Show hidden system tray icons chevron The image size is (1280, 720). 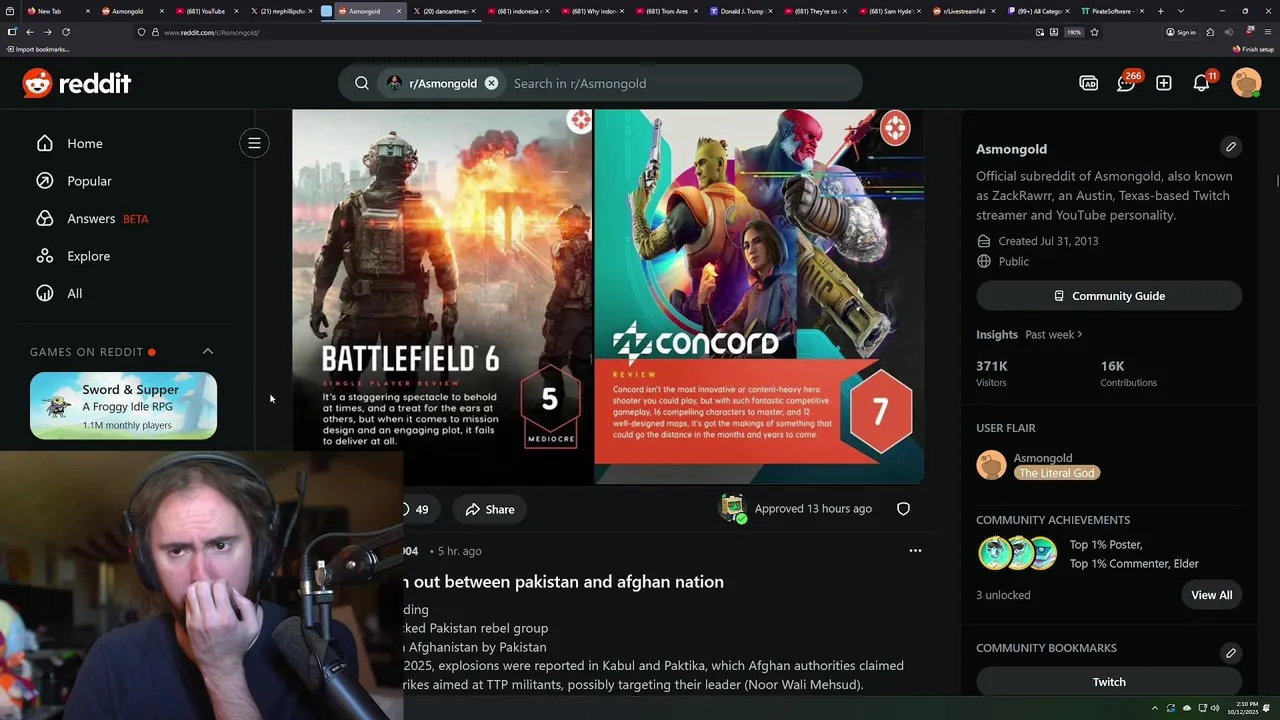1154,708
